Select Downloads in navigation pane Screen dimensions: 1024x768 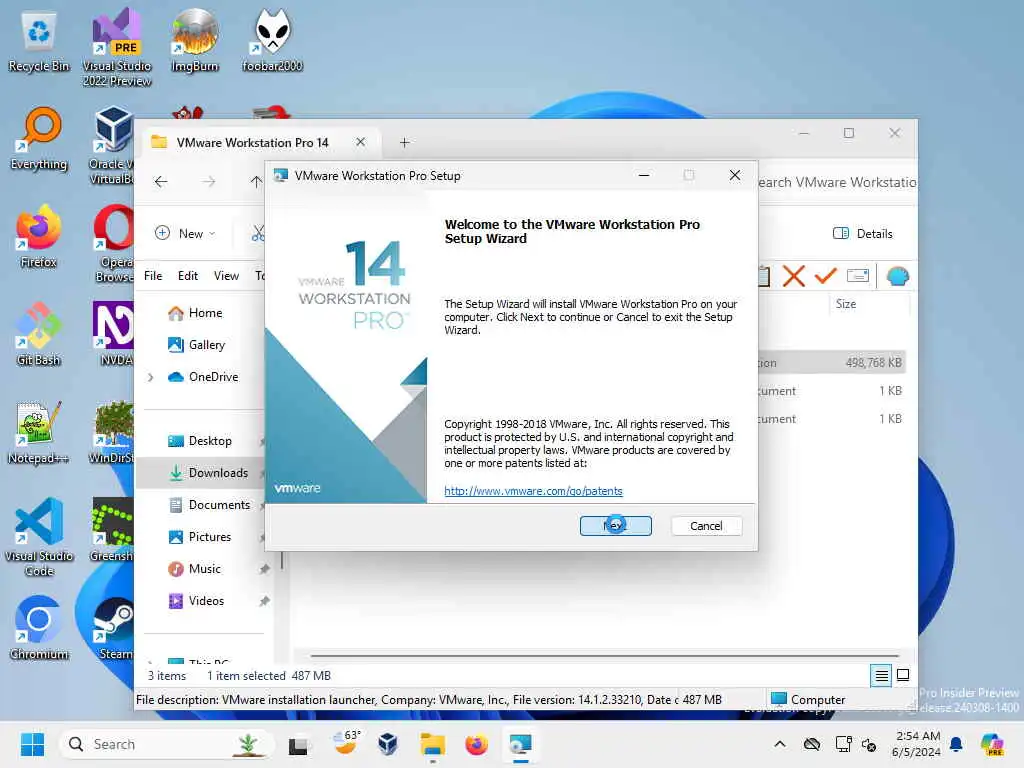[202, 473]
